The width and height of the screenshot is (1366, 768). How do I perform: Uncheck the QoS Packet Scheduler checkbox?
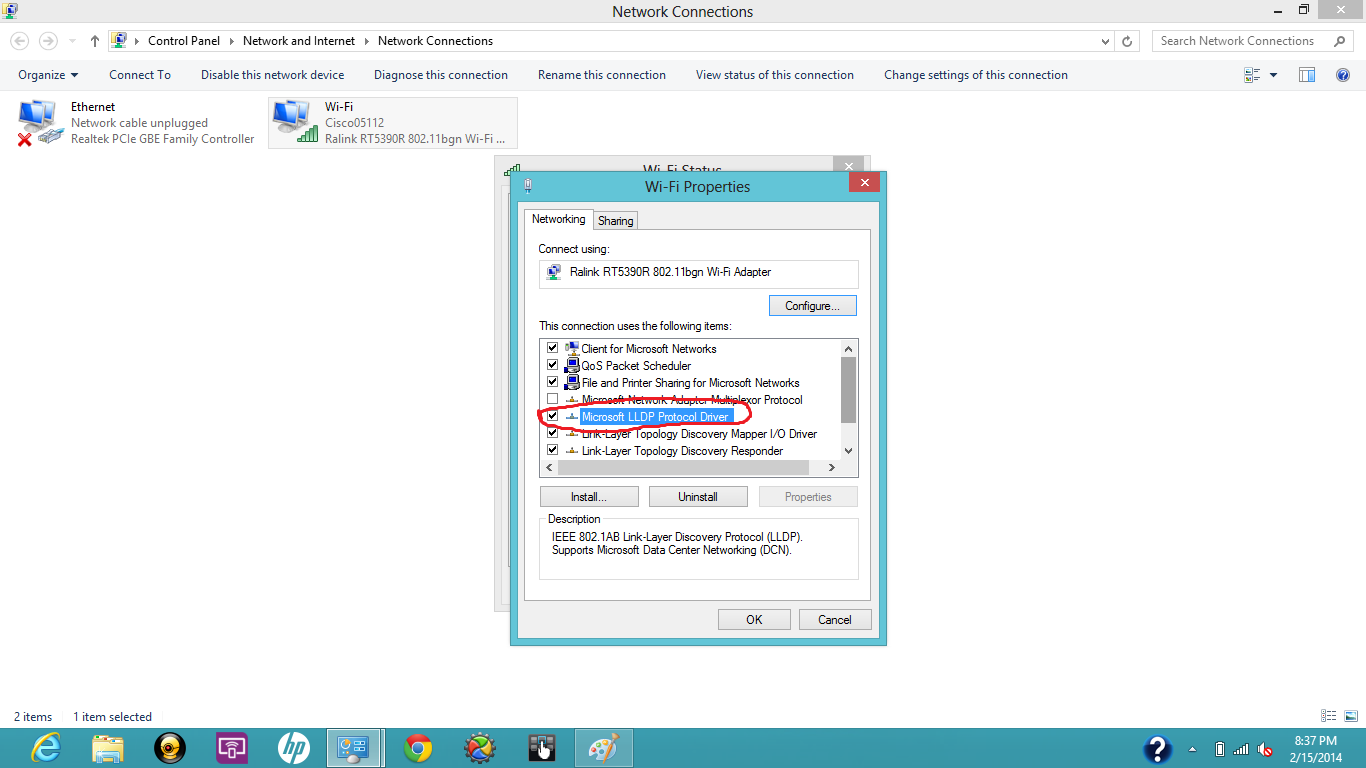pyautogui.click(x=552, y=365)
